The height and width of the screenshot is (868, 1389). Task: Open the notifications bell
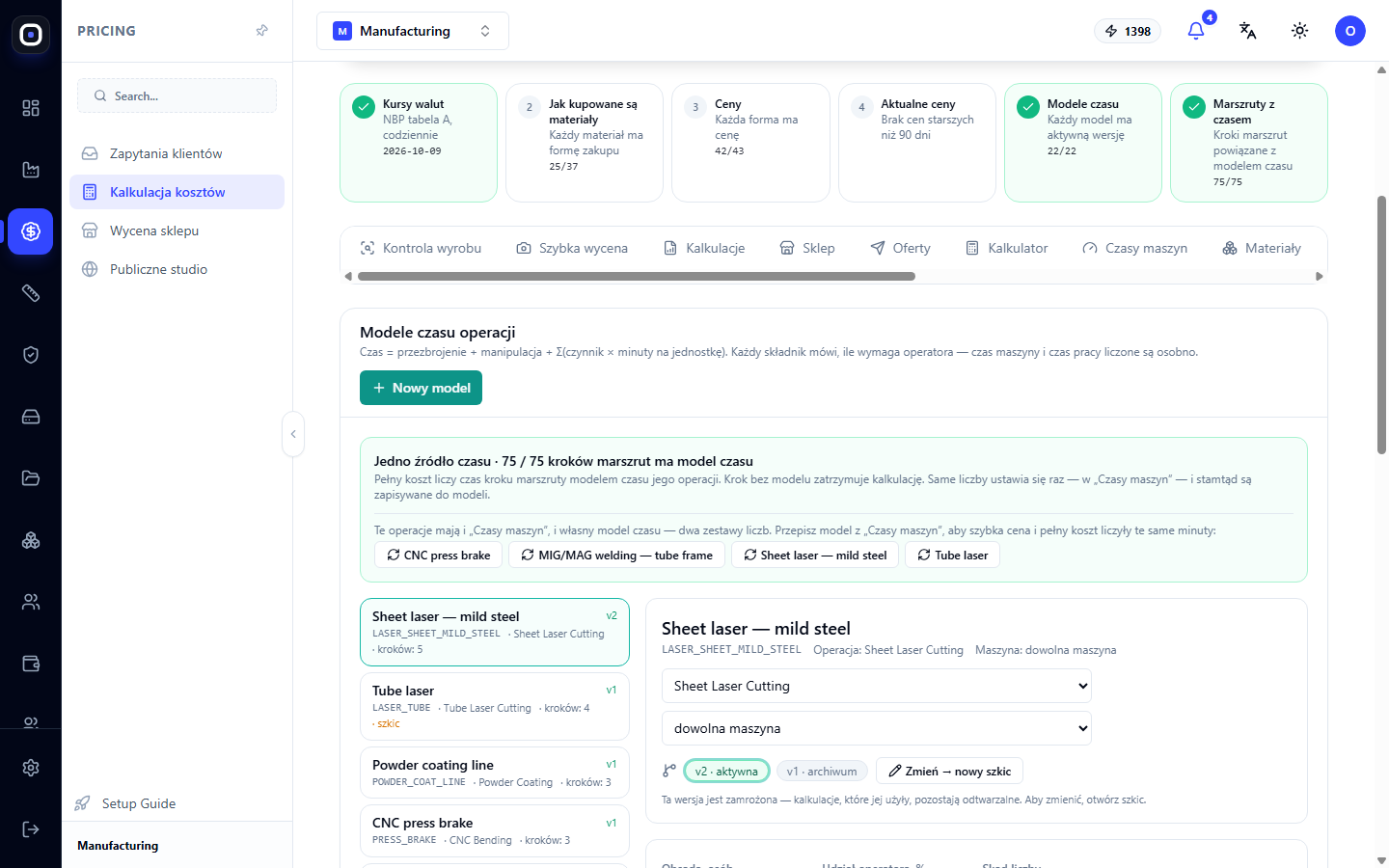1196,31
